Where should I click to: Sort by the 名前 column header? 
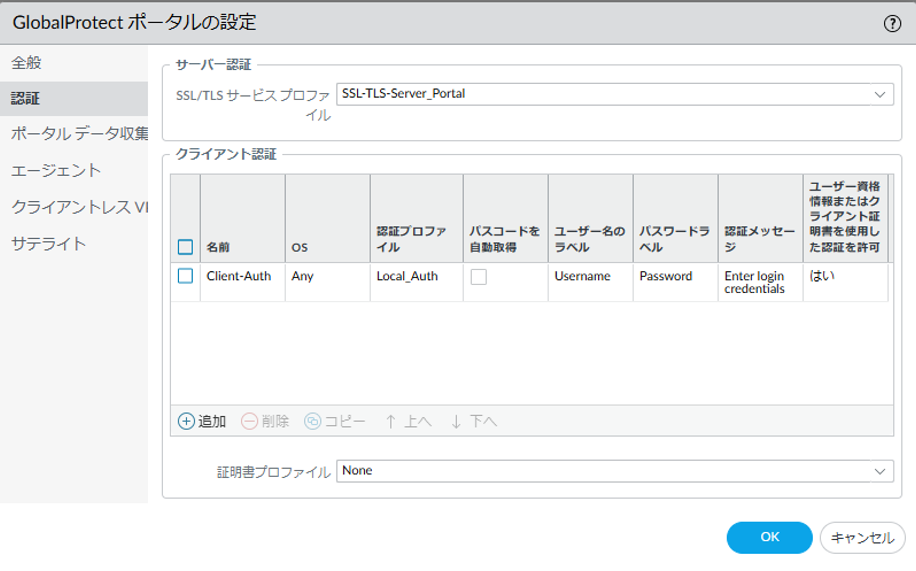pos(219,247)
